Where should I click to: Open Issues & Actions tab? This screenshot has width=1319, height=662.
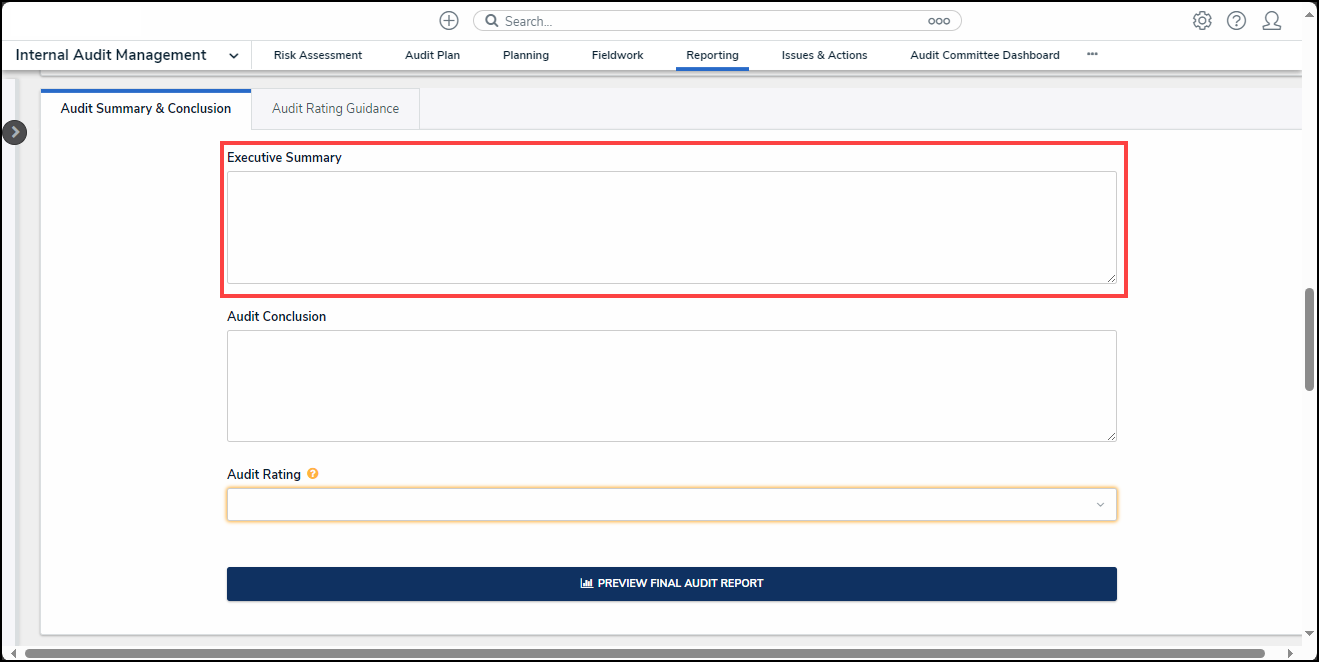(x=824, y=55)
